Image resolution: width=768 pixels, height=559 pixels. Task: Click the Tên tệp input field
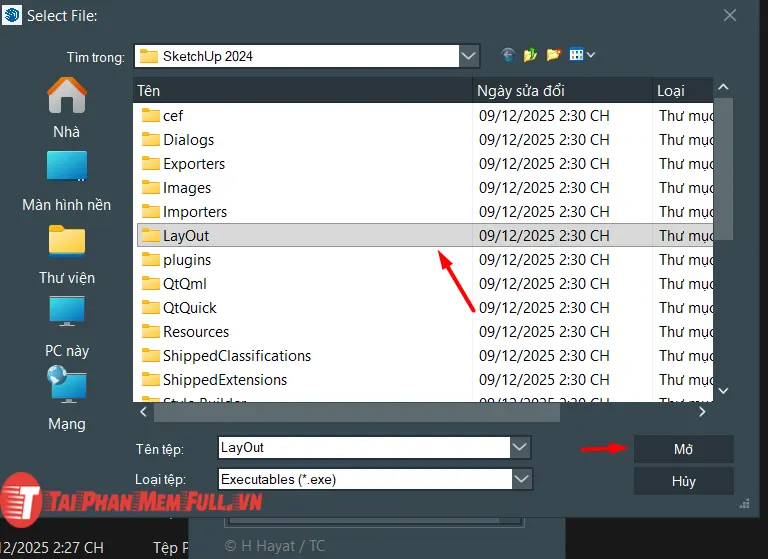pyautogui.click(x=364, y=447)
